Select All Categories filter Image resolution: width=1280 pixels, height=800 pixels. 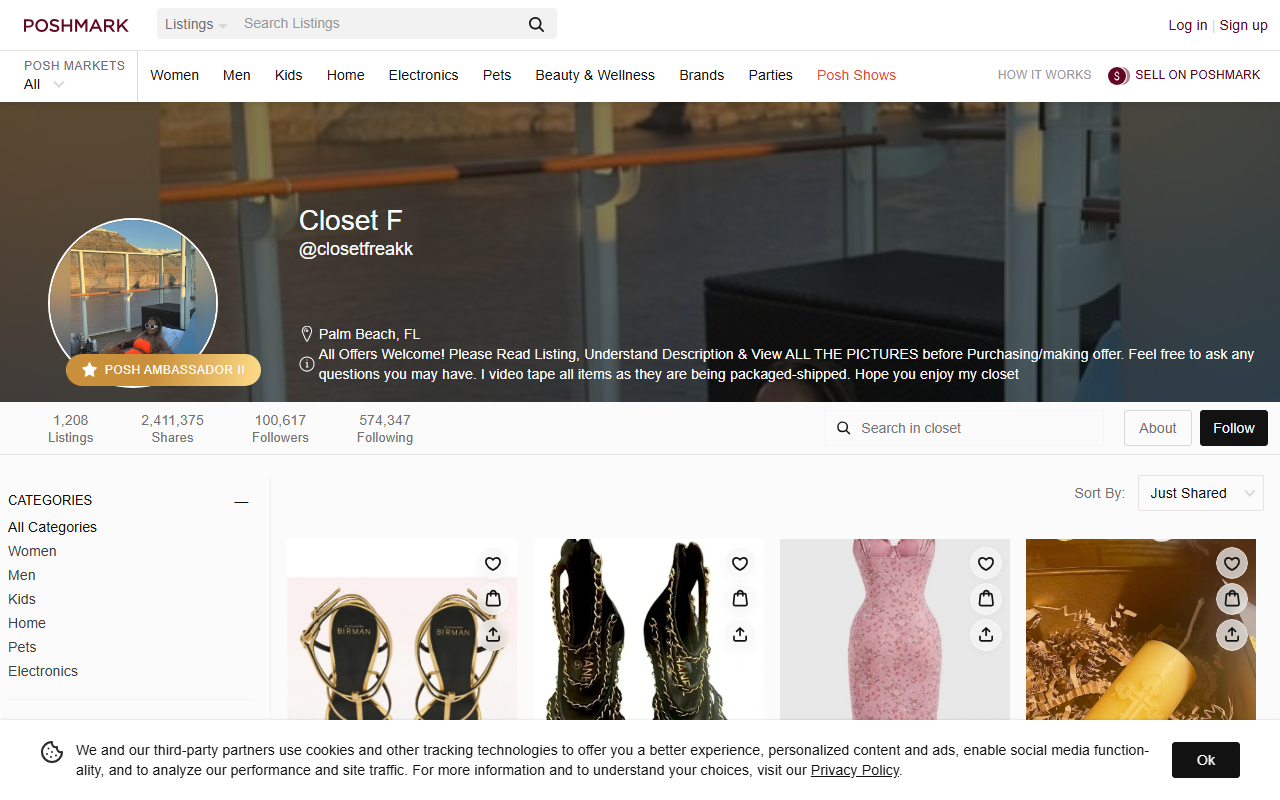pyautogui.click(x=52, y=527)
